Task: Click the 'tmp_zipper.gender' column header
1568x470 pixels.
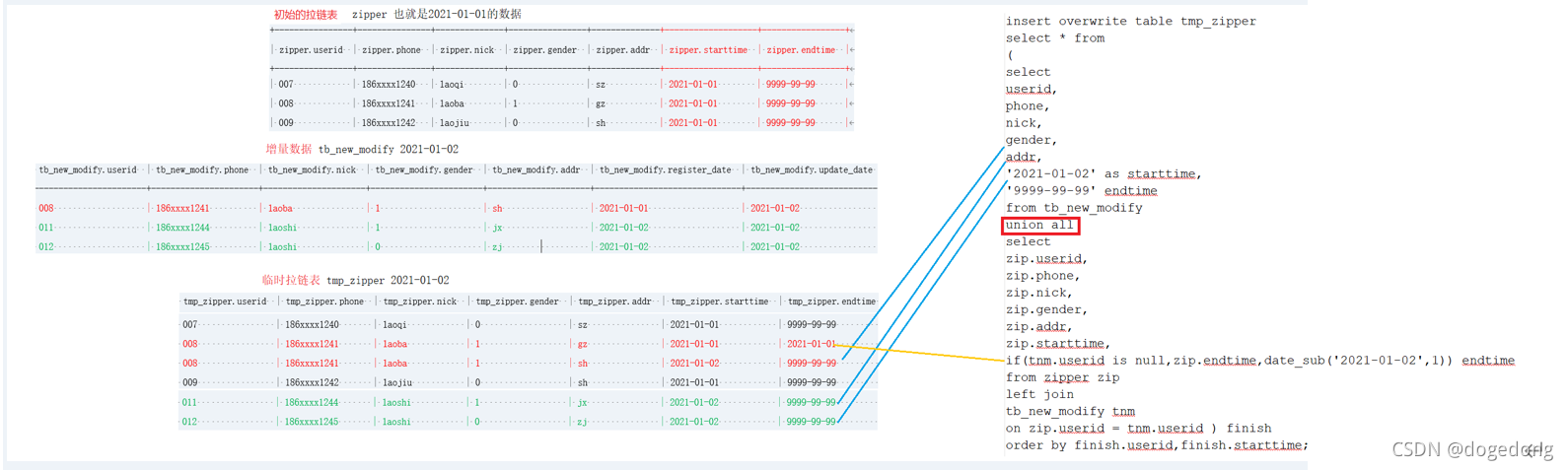Action: [517, 302]
